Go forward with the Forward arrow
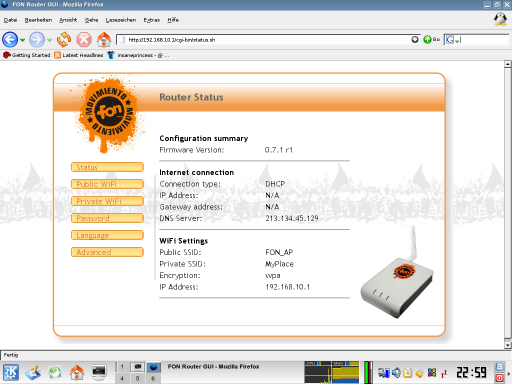512x384 pixels. [37, 40]
